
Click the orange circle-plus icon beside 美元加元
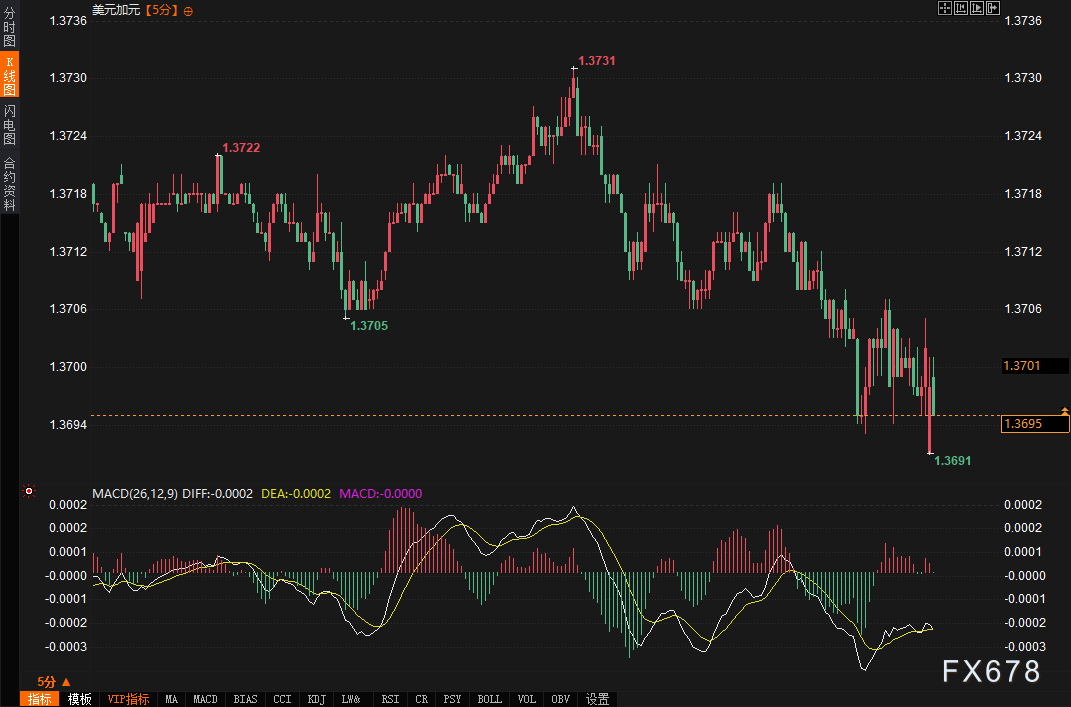[x=189, y=10]
